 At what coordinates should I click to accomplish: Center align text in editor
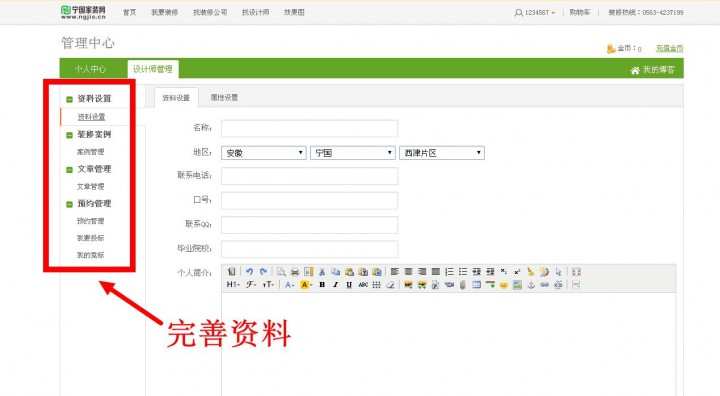coord(408,272)
